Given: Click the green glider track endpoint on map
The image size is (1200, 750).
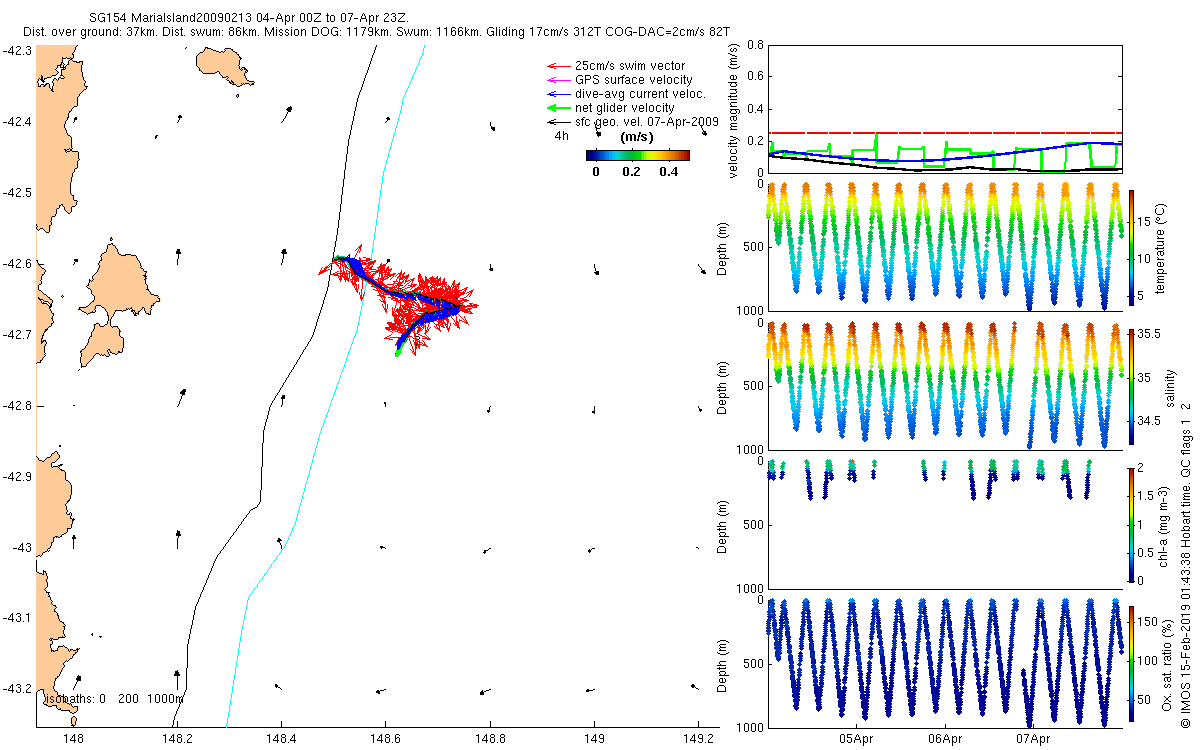Looking at the screenshot, I should tap(398, 351).
